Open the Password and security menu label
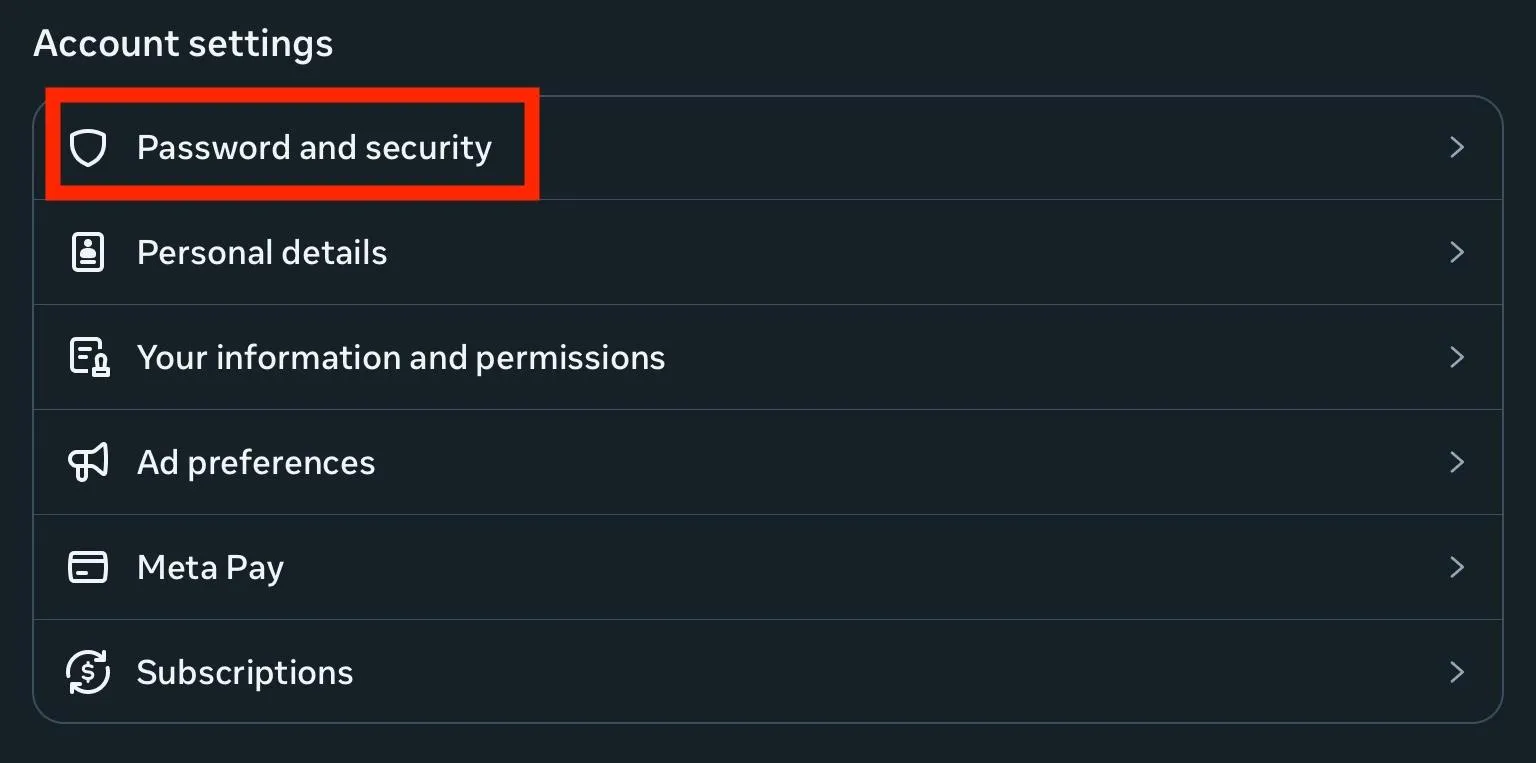 click(314, 148)
